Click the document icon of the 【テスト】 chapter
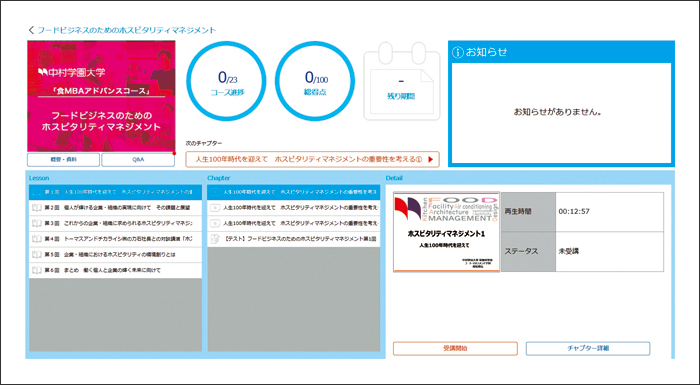Image resolution: width=700 pixels, height=385 pixels. point(215,239)
